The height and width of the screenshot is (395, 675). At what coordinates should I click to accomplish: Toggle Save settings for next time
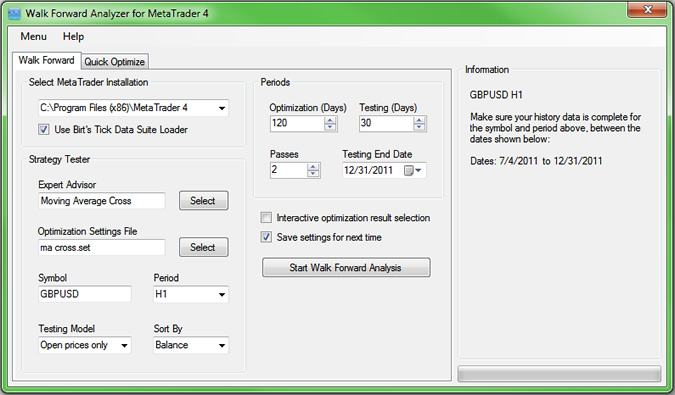tap(266, 237)
